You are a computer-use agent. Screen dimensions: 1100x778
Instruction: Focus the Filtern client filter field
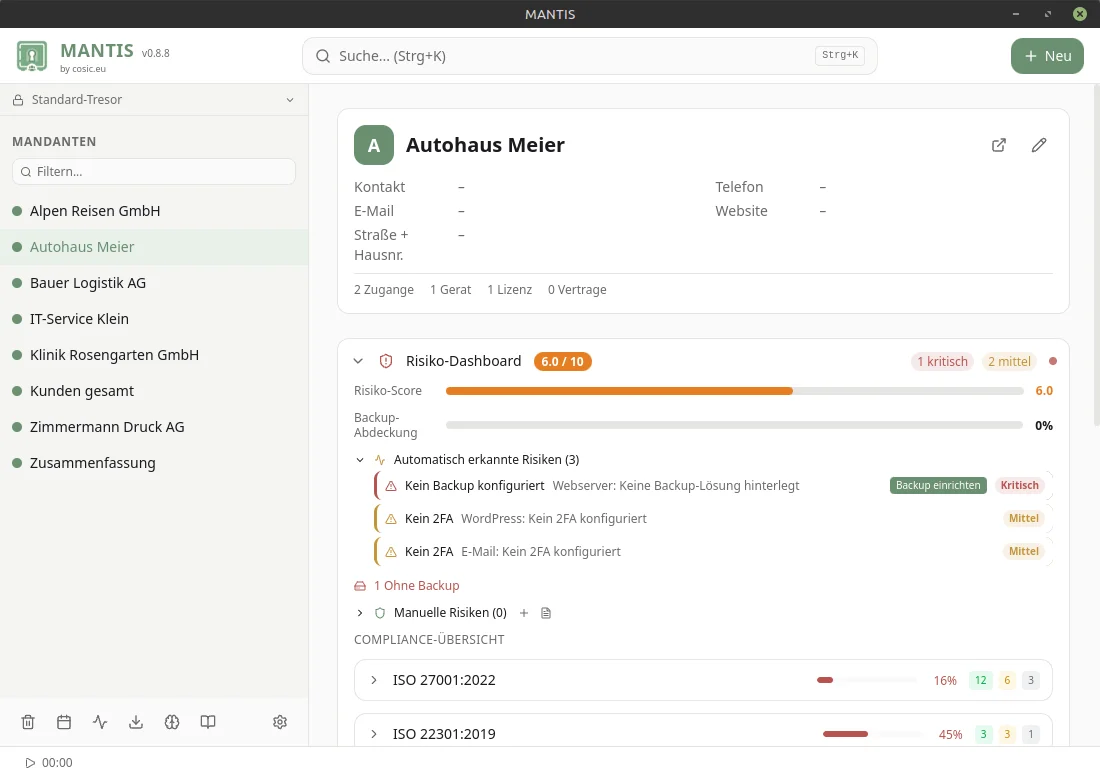[154, 172]
